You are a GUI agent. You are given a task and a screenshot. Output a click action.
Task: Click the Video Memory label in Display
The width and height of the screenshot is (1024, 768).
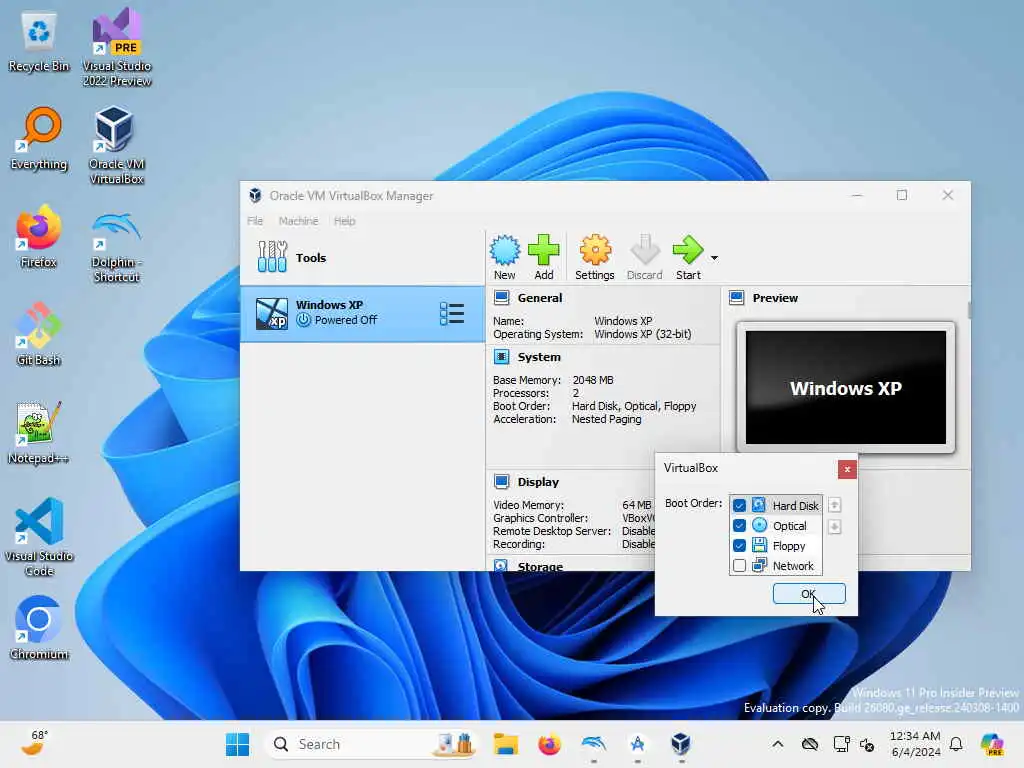[x=528, y=505]
